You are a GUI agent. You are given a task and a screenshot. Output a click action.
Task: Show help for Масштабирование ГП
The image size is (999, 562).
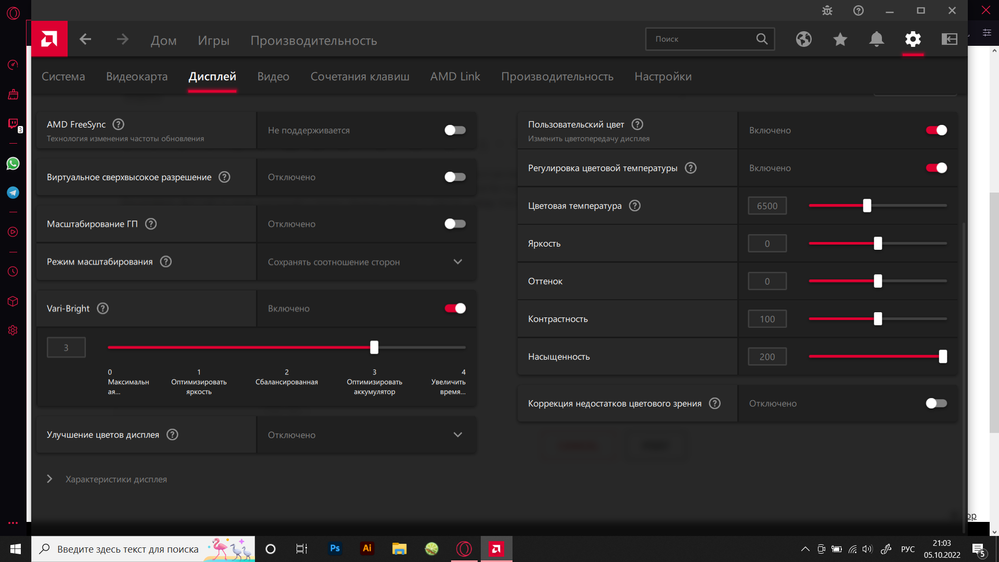pyautogui.click(x=151, y=224)
